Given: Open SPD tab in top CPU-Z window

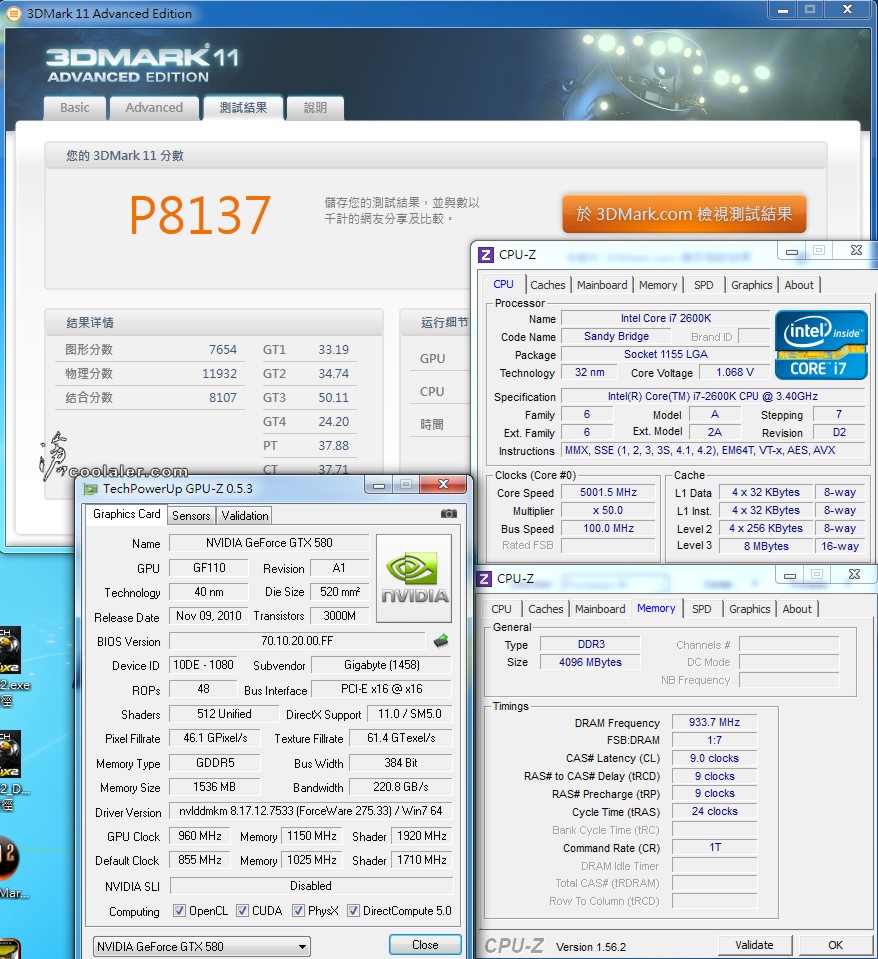Looking at the screenshot, I should click(704, 285).
